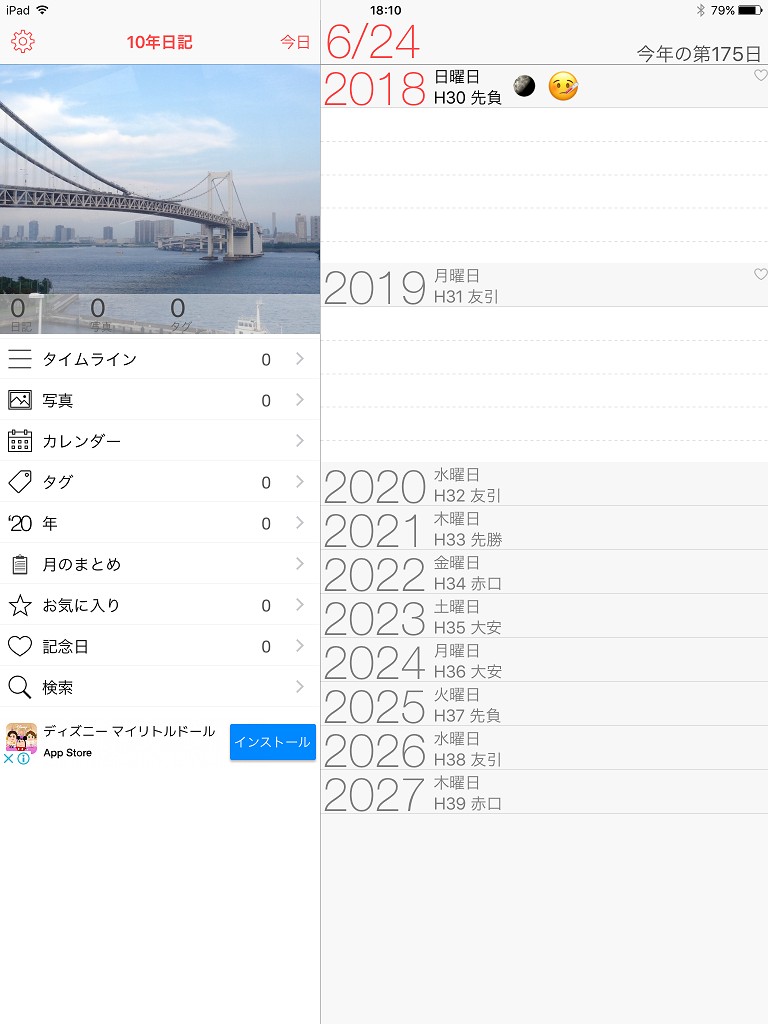
Task: Toggle the heart favorite on 2018 entry
Action: [x=760, y=76]
